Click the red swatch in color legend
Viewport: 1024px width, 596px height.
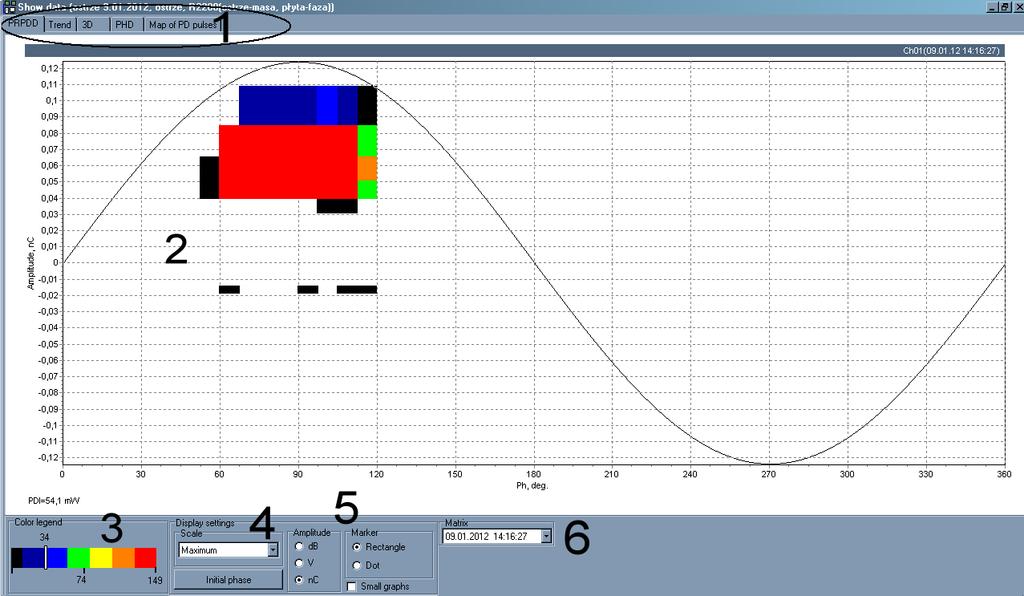click(x=146, y=558)
